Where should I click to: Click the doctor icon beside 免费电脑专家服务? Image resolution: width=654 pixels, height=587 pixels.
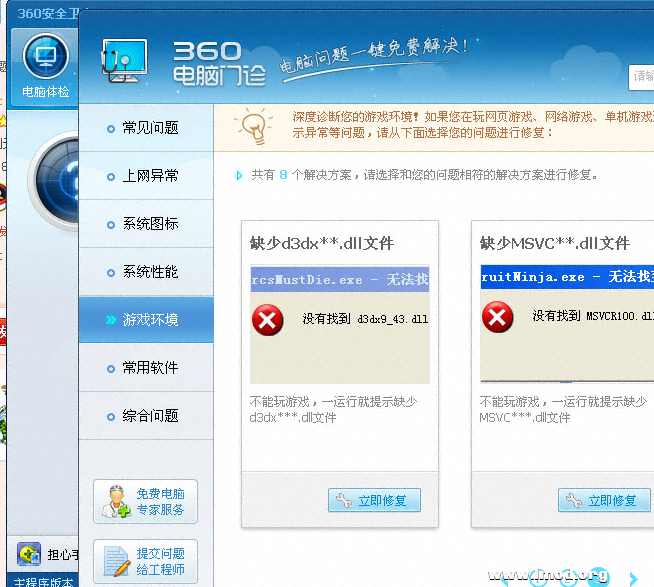coord(116,501)
